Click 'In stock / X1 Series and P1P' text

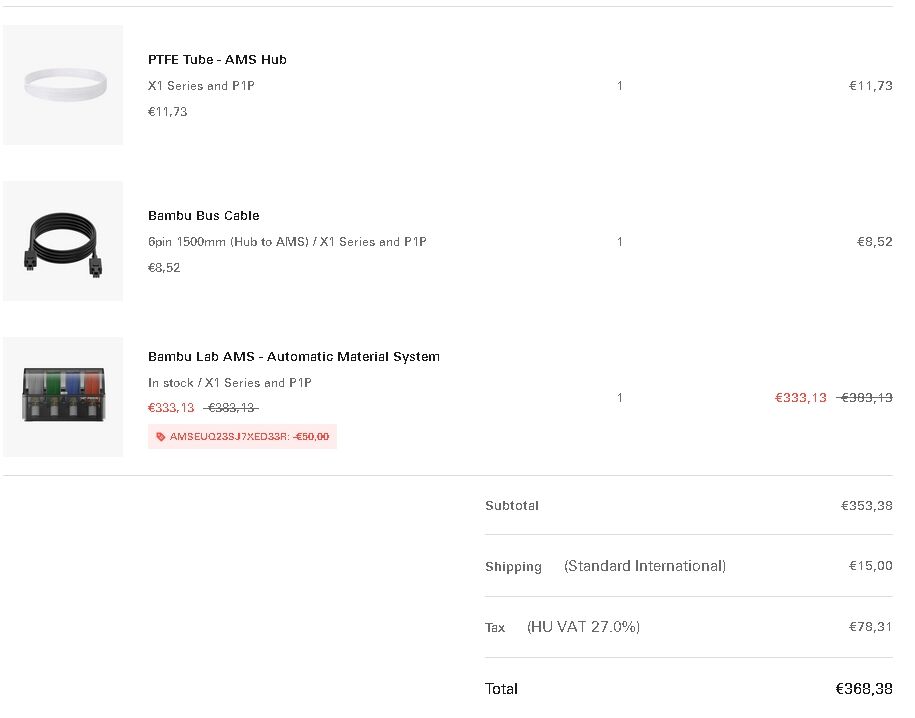point(229,383)
